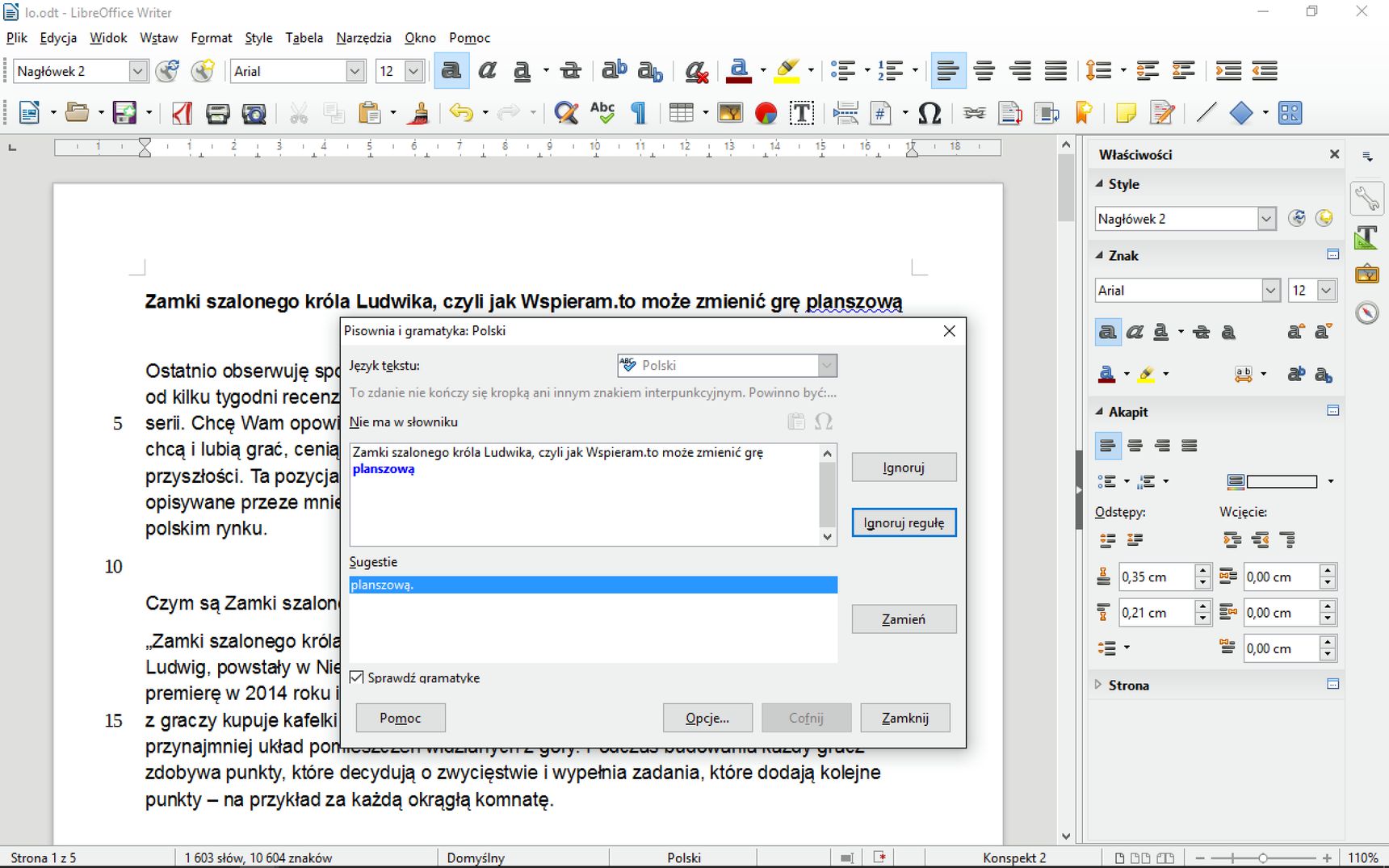Click the Strikethrough icon in formatting toolbar
Image resolution: width=1389 pixels, height=868 pixels.
[570, 71]
